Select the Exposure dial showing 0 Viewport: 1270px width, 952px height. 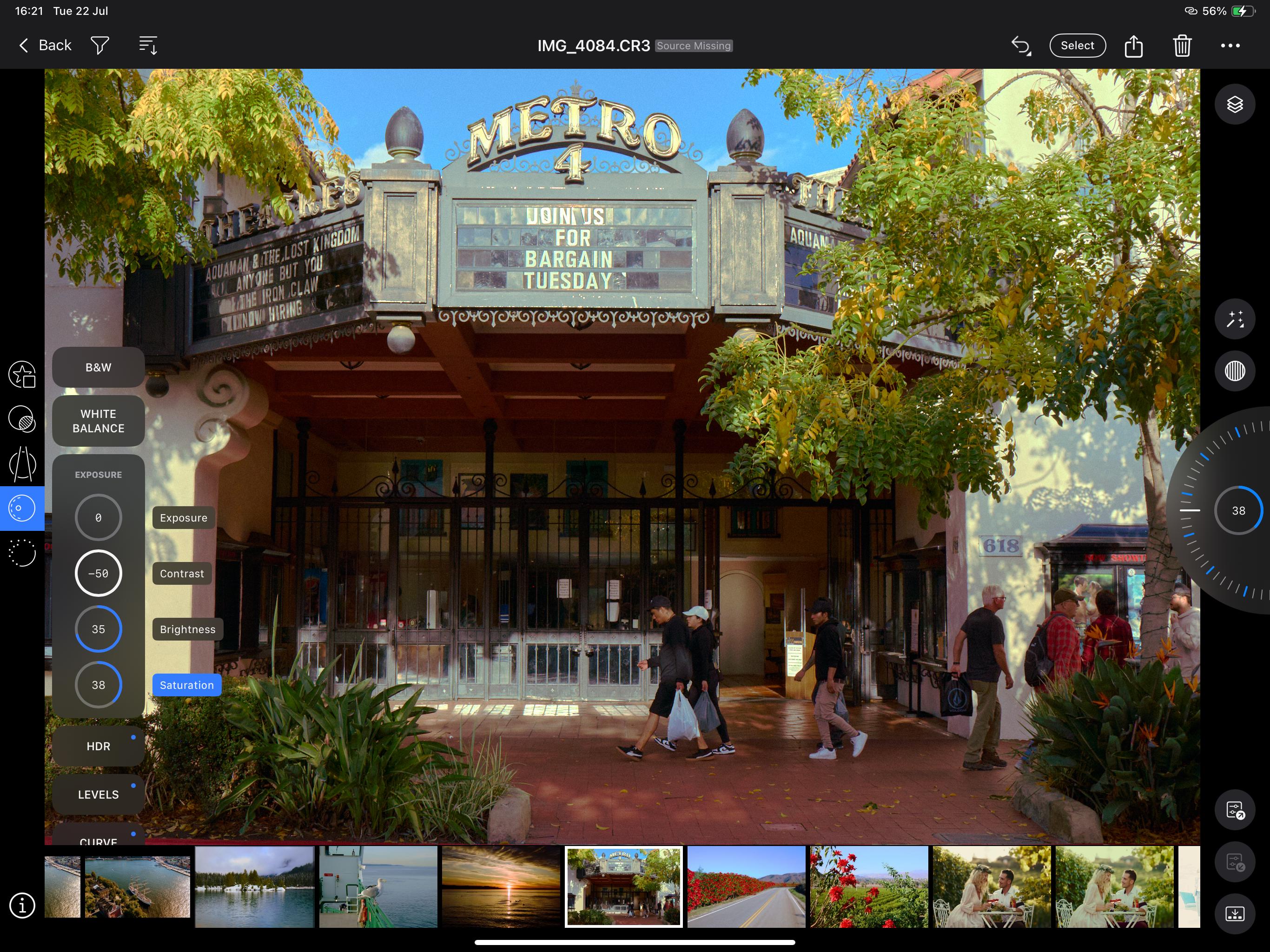click(x=98, y=517)
